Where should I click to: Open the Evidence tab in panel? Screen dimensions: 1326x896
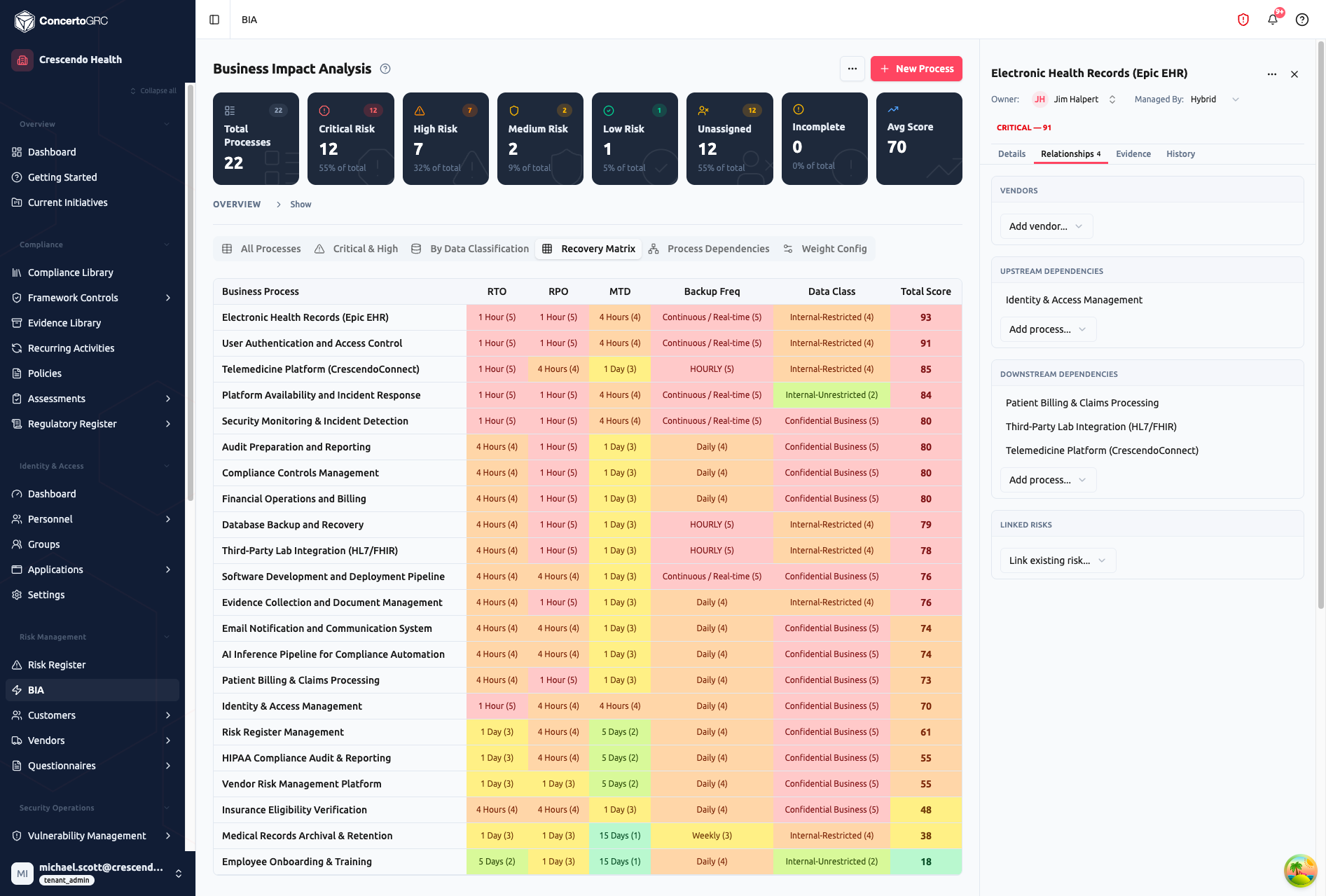pos(1133,154)
